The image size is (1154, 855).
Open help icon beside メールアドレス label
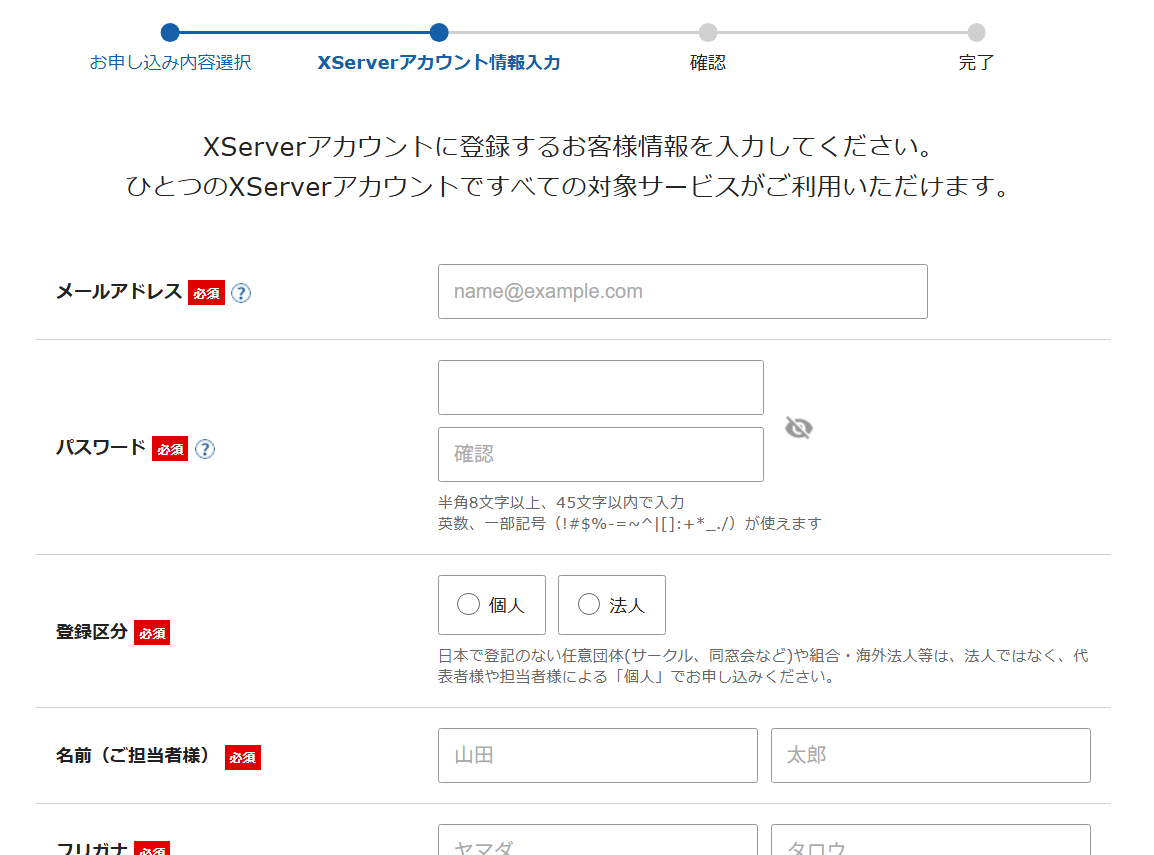[x=241, y=293]
